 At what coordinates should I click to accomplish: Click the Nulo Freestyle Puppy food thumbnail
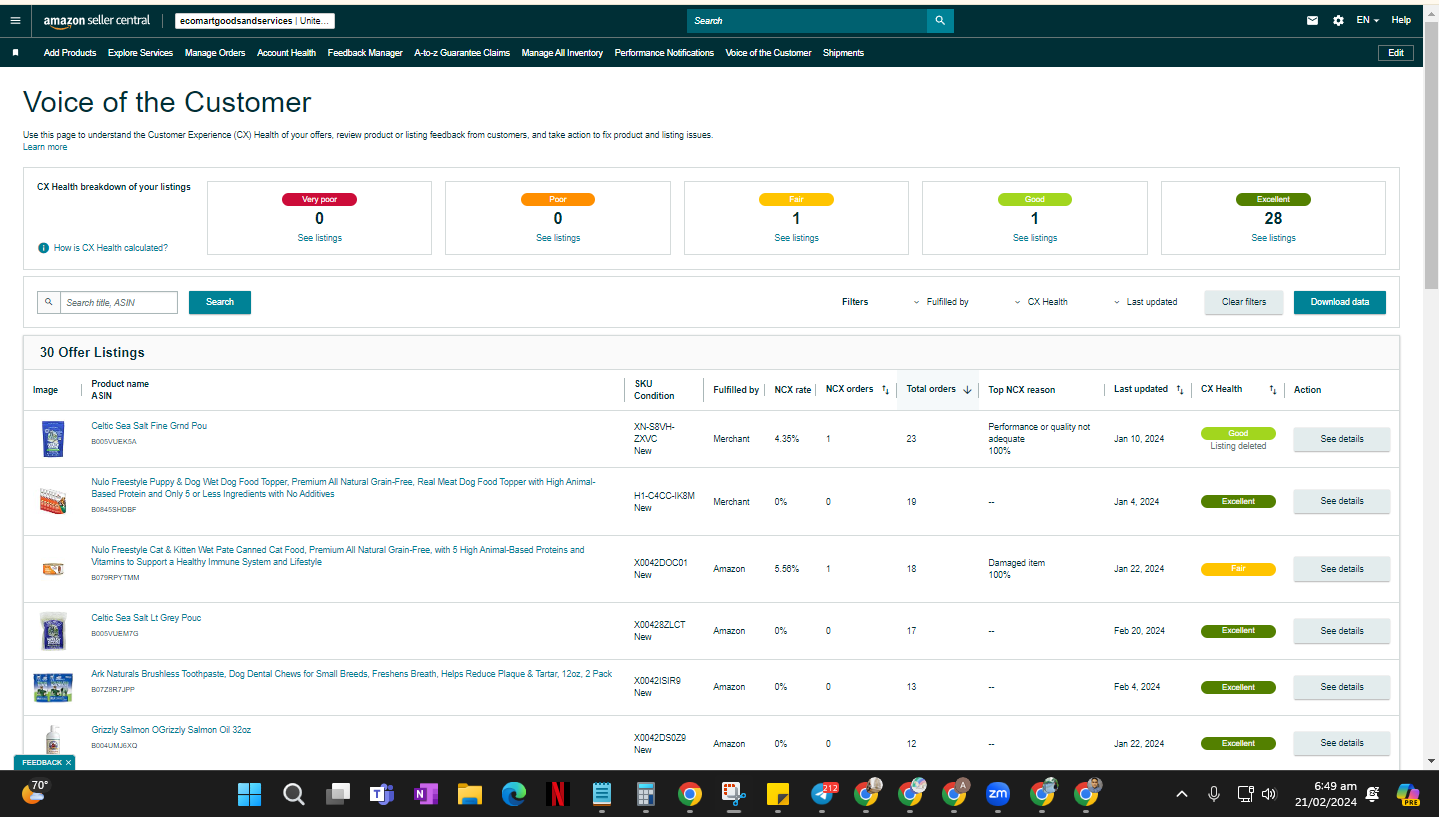pyautogui.click(x=53, y=501)
